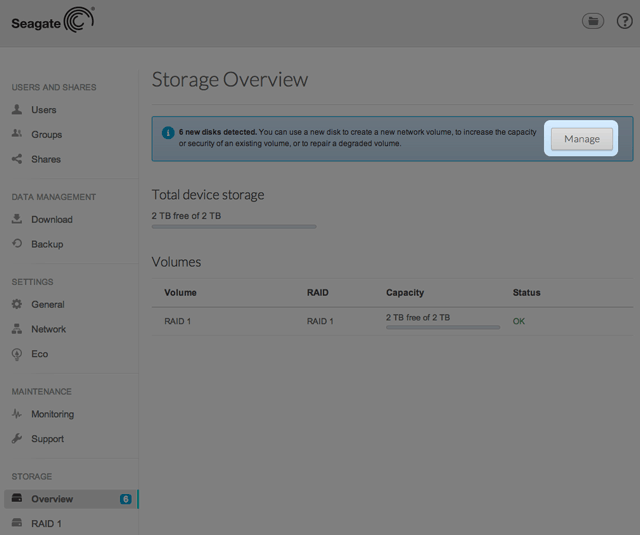Open the Backup page

point(47,244)
